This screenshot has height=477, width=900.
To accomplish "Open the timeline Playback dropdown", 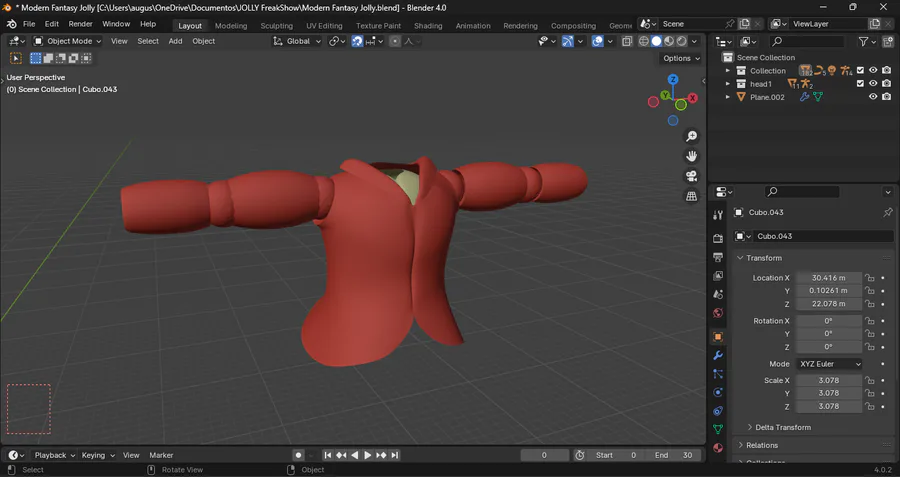I will tap(55, 455).
